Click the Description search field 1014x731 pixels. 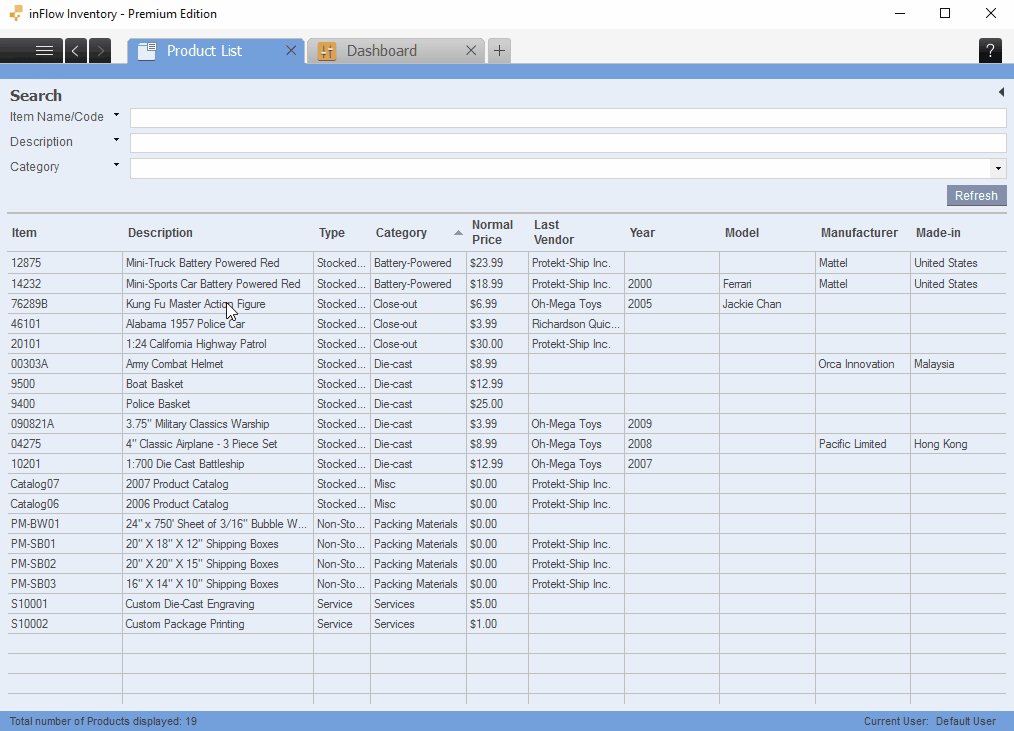(x=568, y=143)
